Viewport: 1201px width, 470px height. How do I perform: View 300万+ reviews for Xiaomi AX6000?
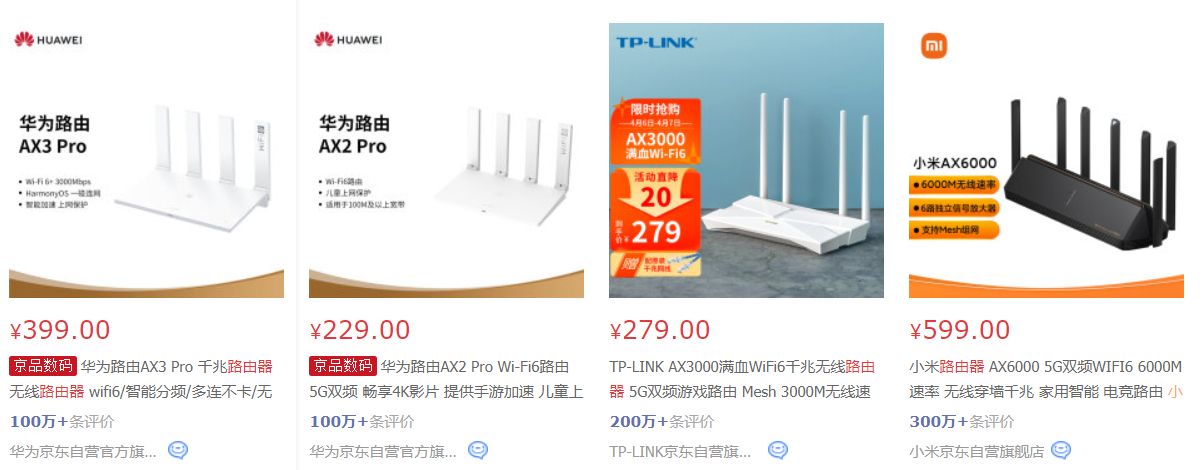point(962,421)
